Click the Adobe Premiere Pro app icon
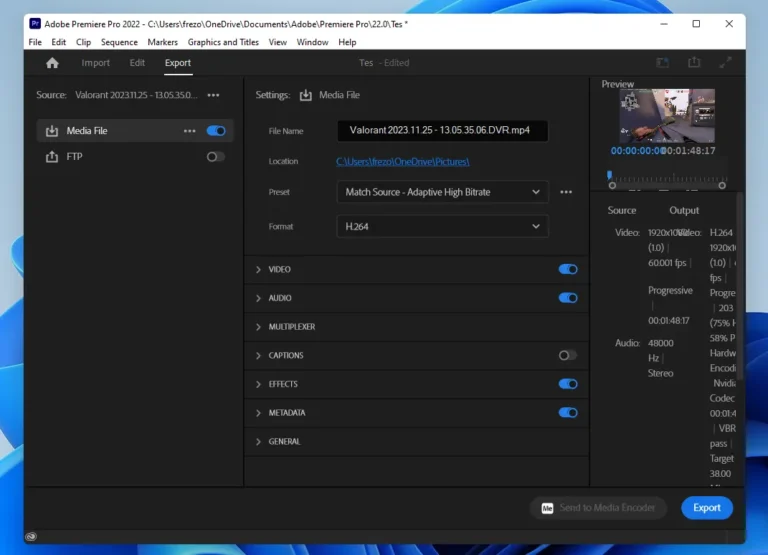Screen dimensions: 768x555 (35, 24)
